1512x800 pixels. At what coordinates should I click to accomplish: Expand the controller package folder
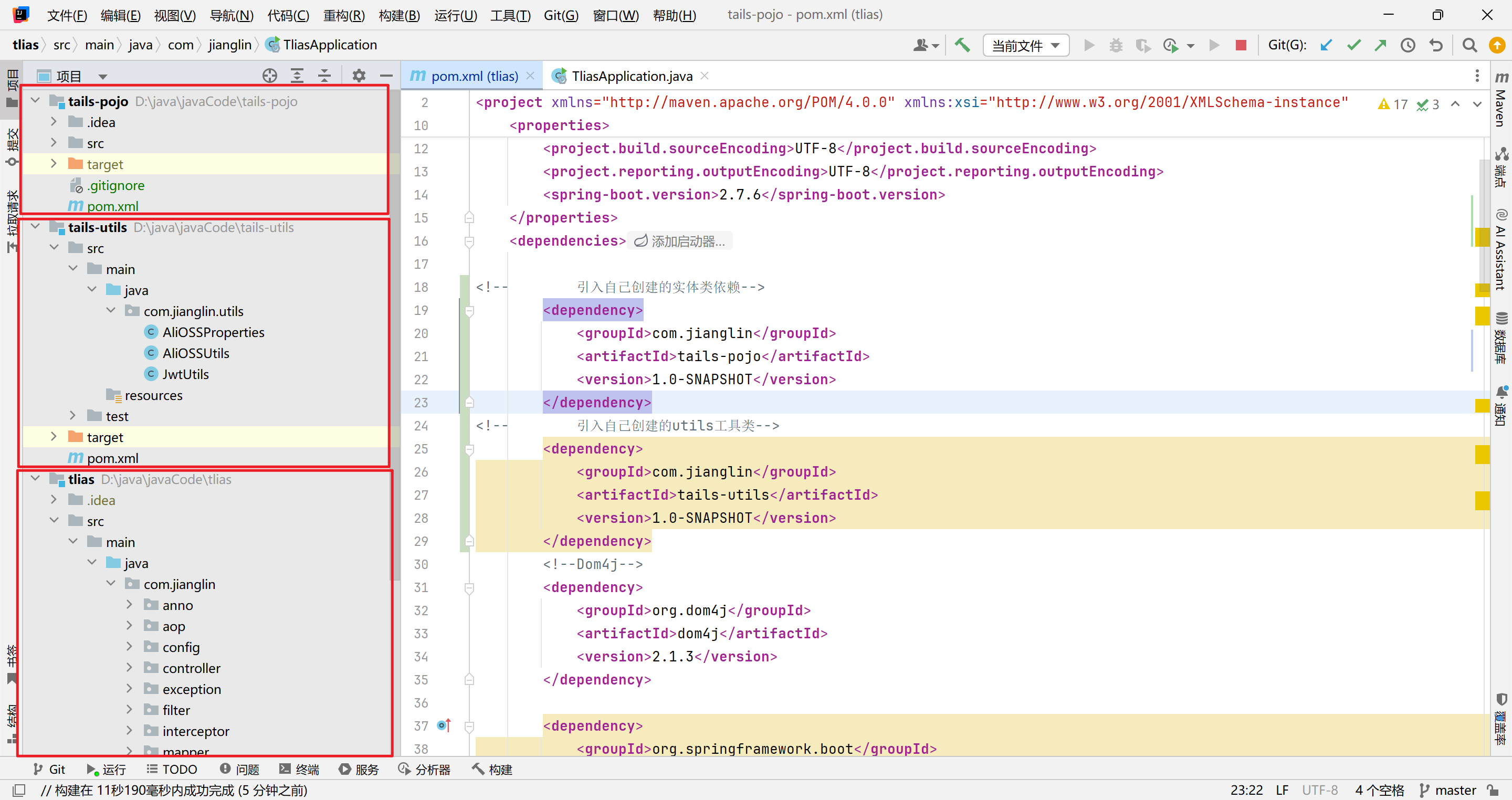130,668
